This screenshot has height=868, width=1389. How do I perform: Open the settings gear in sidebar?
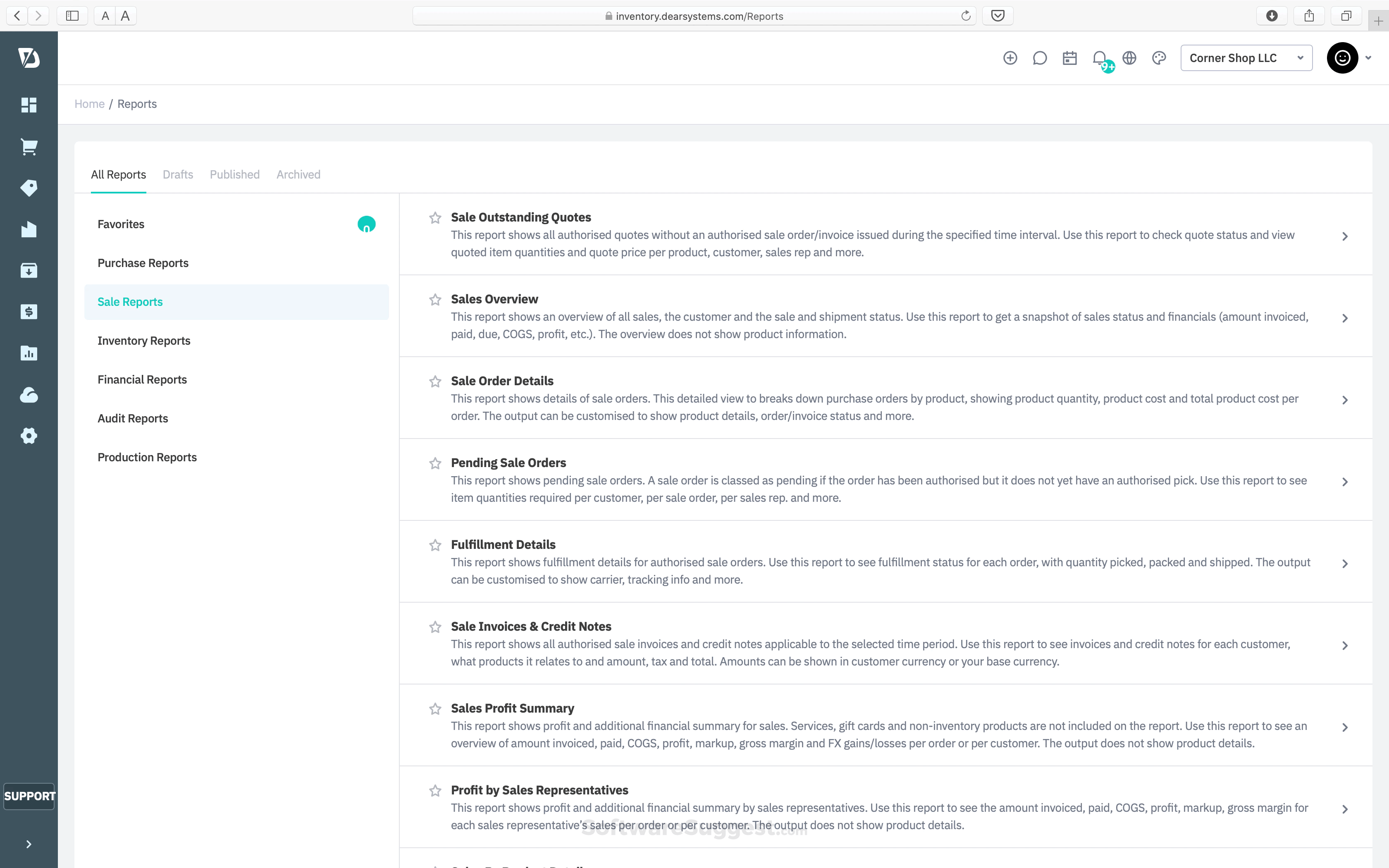point(29,436)
